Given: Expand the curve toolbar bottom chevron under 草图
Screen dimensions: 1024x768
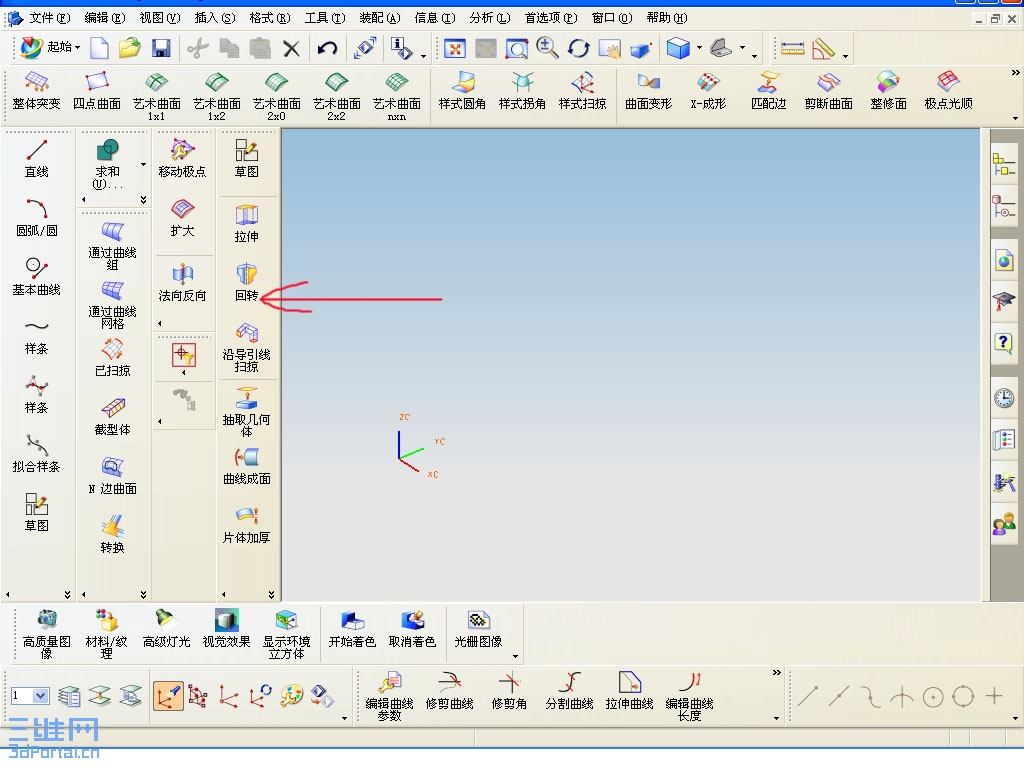Looking at the screenshot, I should click(x=67, y=594).
